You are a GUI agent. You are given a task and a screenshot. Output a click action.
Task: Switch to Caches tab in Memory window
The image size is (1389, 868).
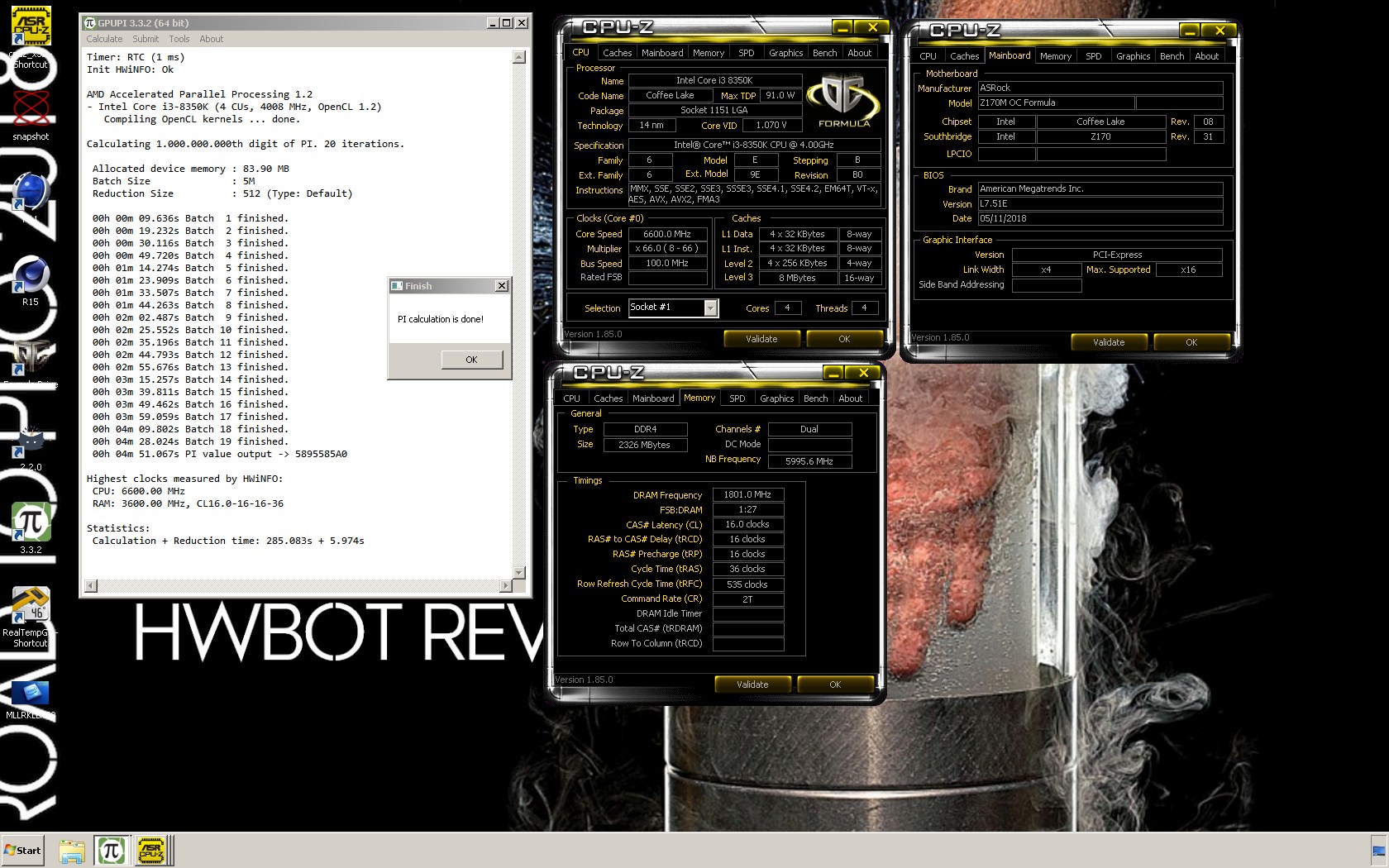click(x=608, y=398)
